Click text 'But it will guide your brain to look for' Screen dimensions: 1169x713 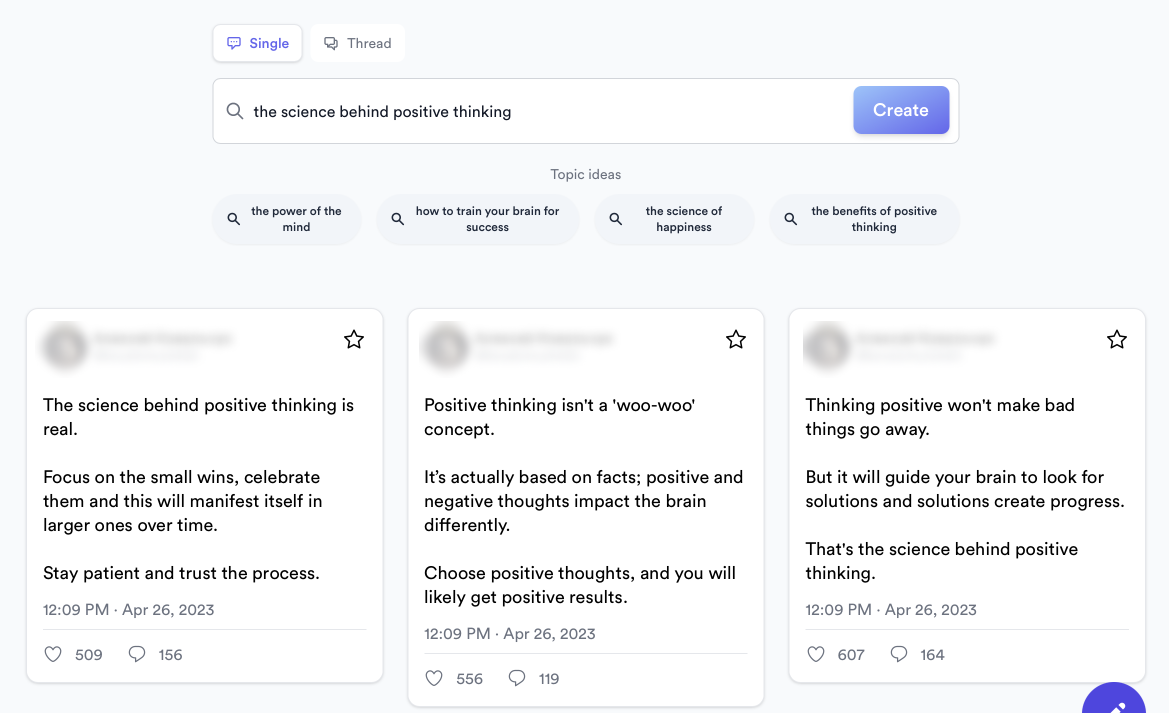click(x=954, y=477)
